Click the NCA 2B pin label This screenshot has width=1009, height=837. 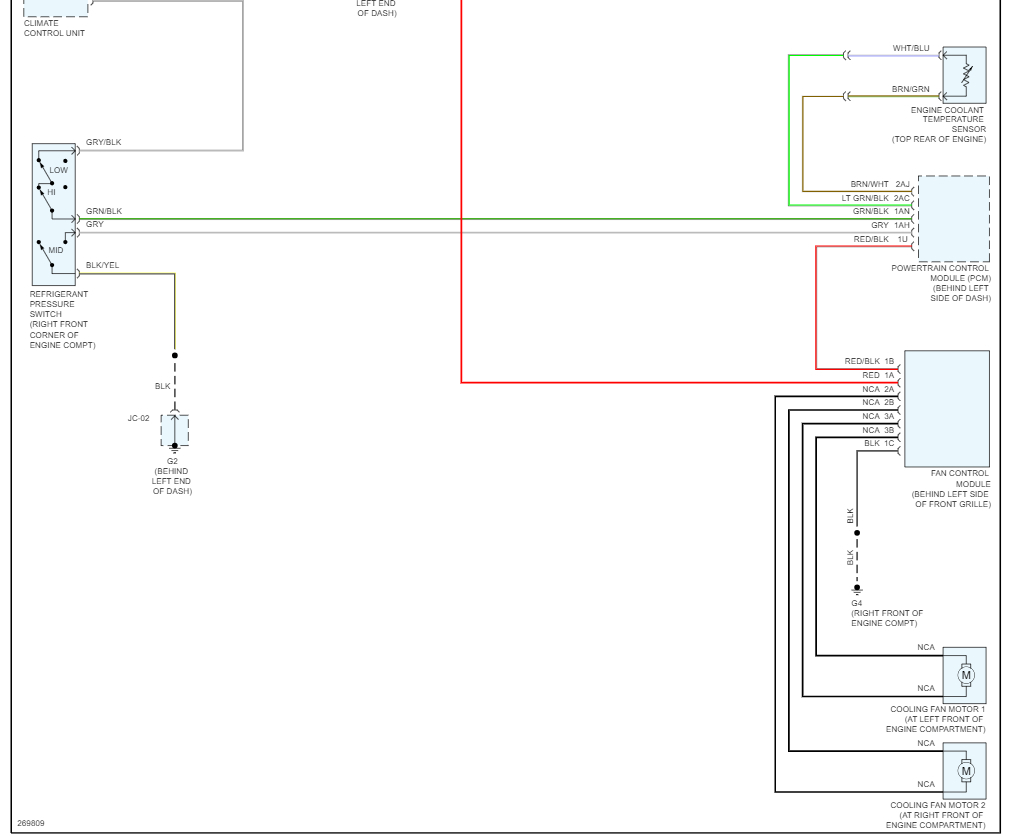click(x=878, y=402)
